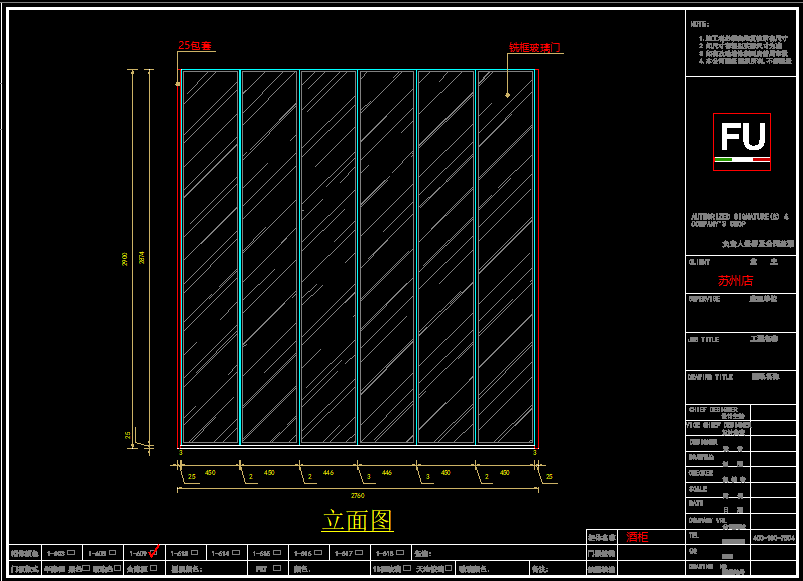Click the FU company logo

(741, 135)
